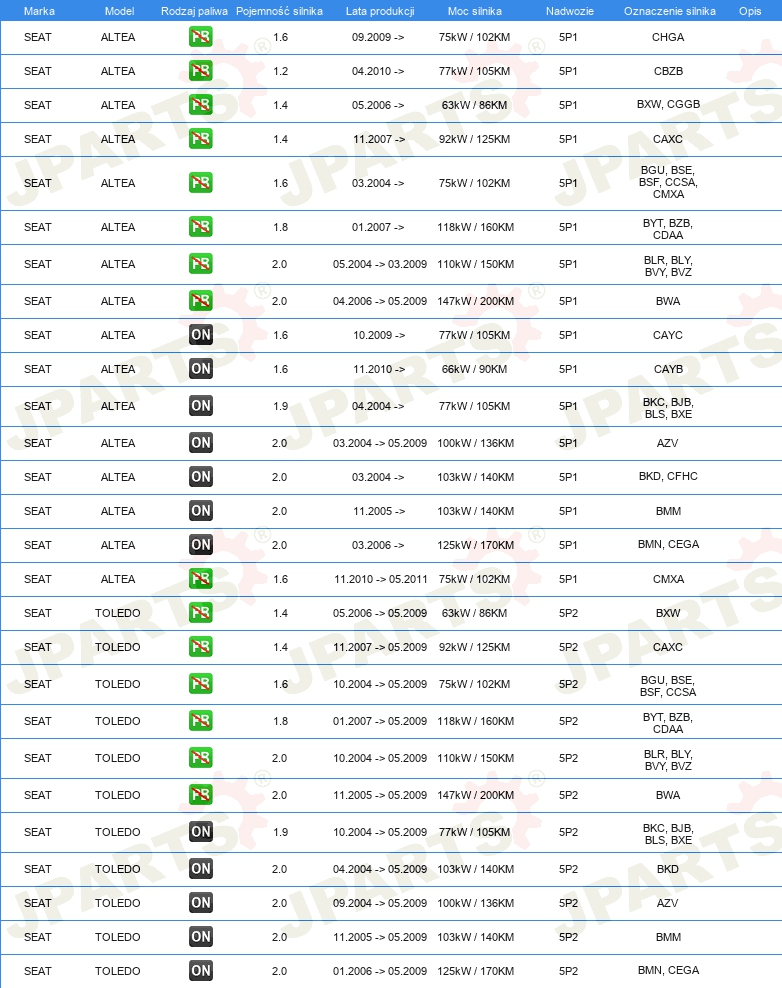Click the petrol icon for Toledo 2.0 150KM
The width and height of the screenshot is (782, 988).
point(200,758)
